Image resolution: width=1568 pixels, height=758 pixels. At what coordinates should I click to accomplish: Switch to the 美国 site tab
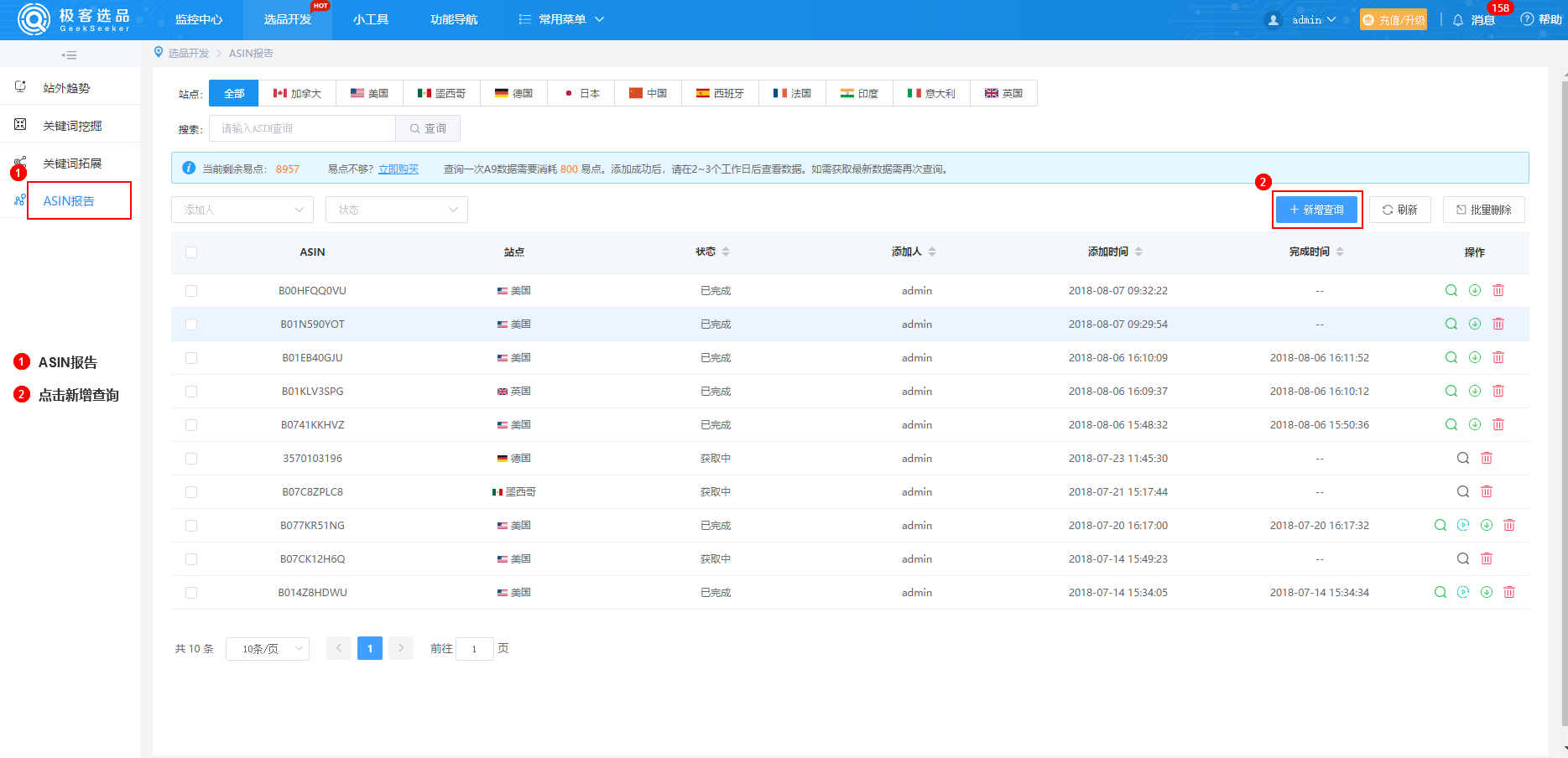[x=370, y=93]
